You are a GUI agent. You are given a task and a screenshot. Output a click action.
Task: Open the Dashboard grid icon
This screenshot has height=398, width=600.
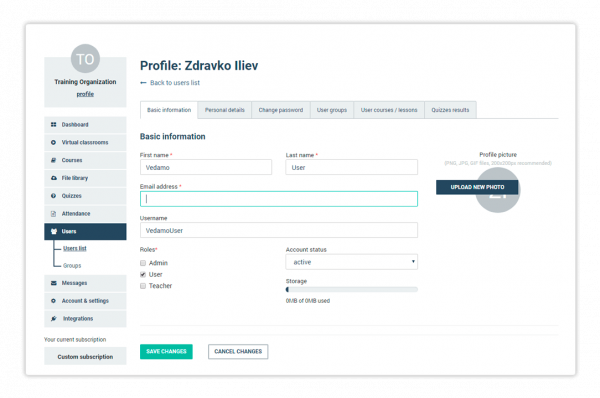click(54, 125)
